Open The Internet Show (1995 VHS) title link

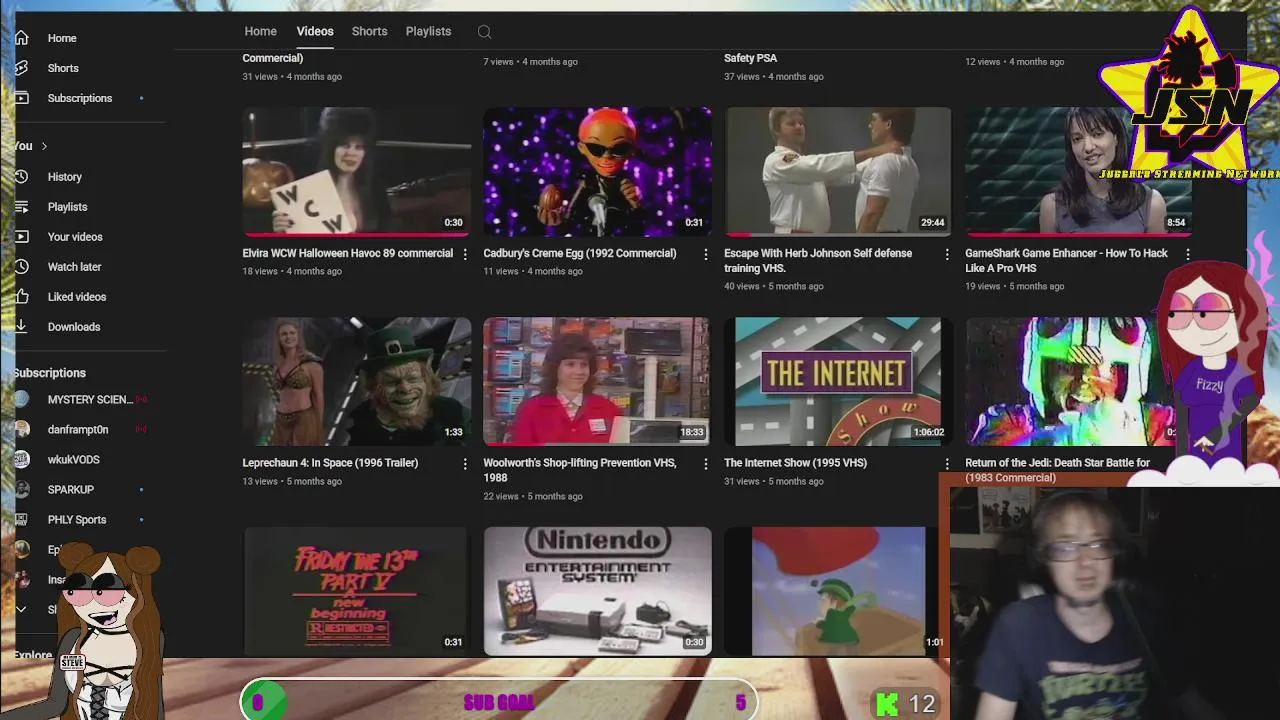coord(795,463)
